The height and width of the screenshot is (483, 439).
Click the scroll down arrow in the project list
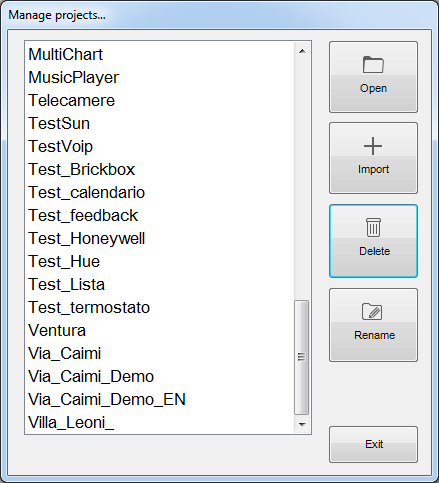(302, 424)
